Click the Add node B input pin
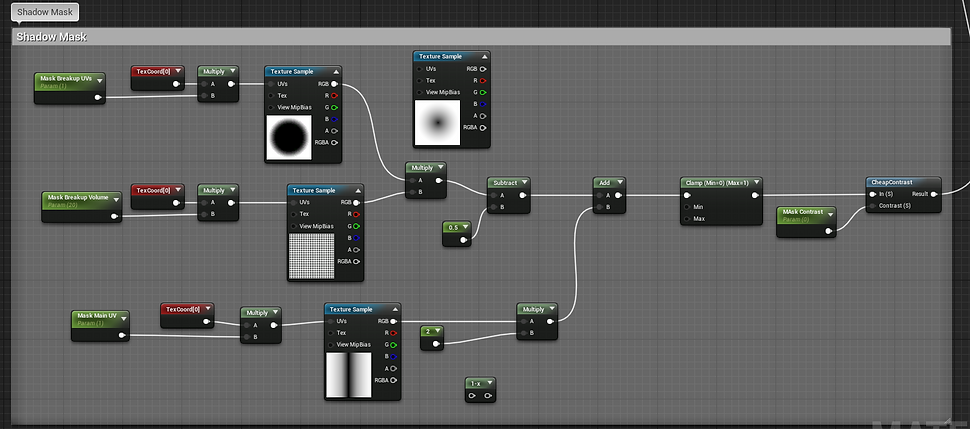This screenshot has width=970, height=429. (600, 207)
